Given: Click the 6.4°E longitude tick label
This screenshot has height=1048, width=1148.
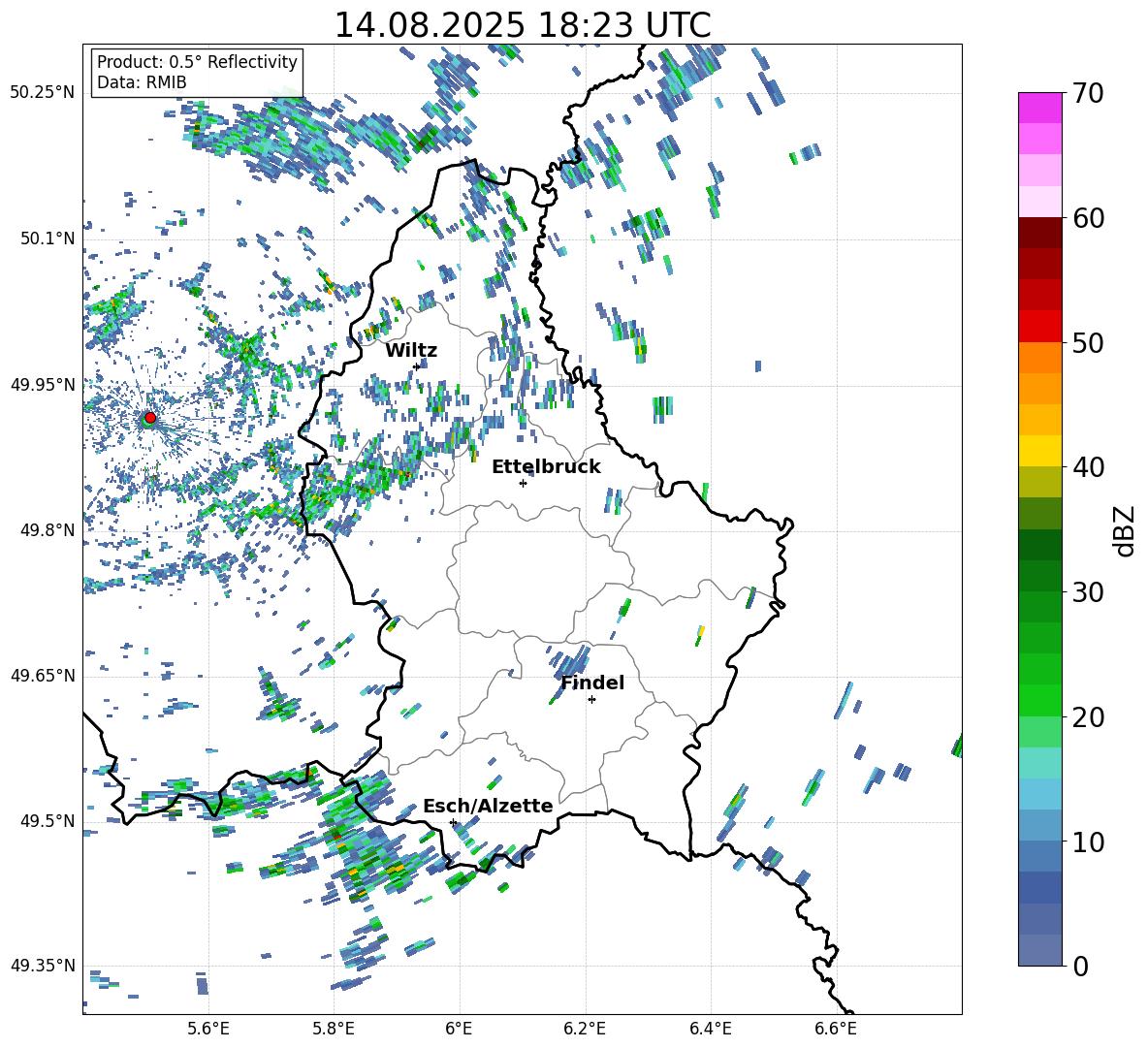Looking at the screenshot, I should pyautogui.click(x=710, y=1029).
